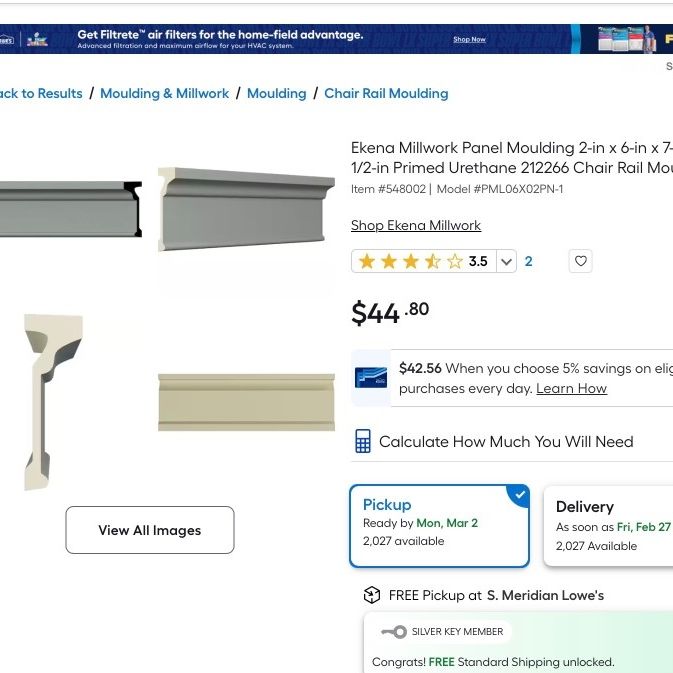Expand the ratings breakdown chevron
673x673 pixels.
point(506,261)
